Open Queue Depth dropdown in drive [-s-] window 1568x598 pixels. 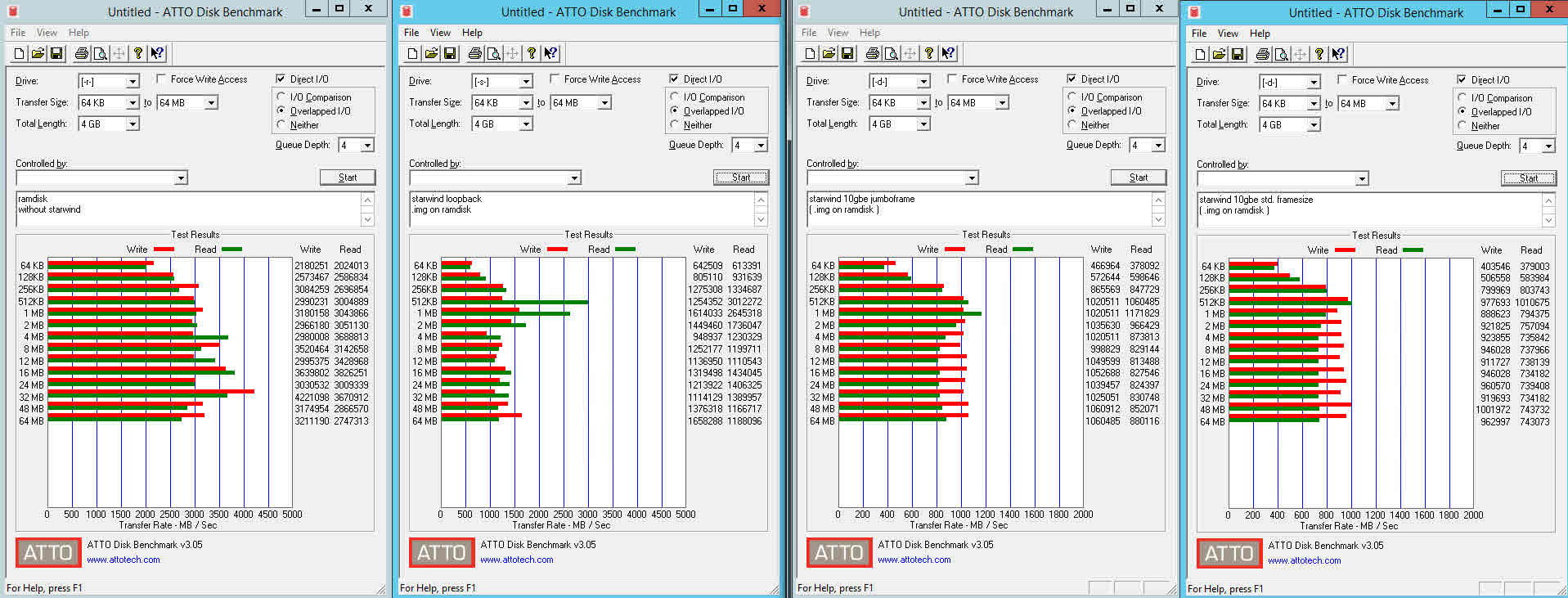pos(761,145)
